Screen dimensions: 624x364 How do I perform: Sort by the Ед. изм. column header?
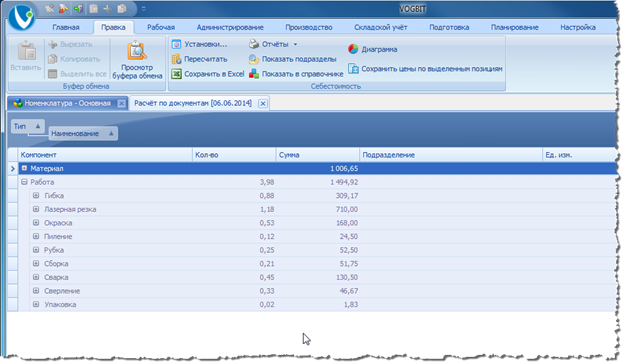[x=579, y=155]
